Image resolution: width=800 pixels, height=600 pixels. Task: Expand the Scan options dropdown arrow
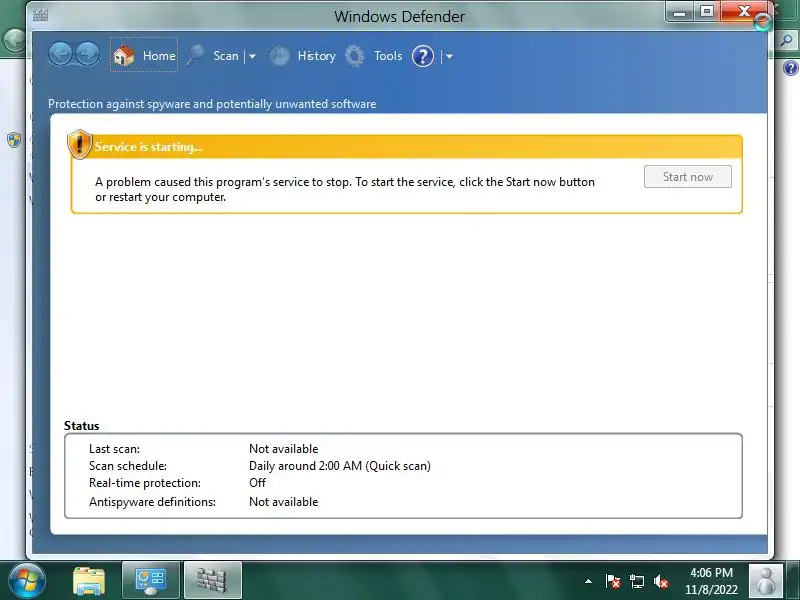click(252, 56)
